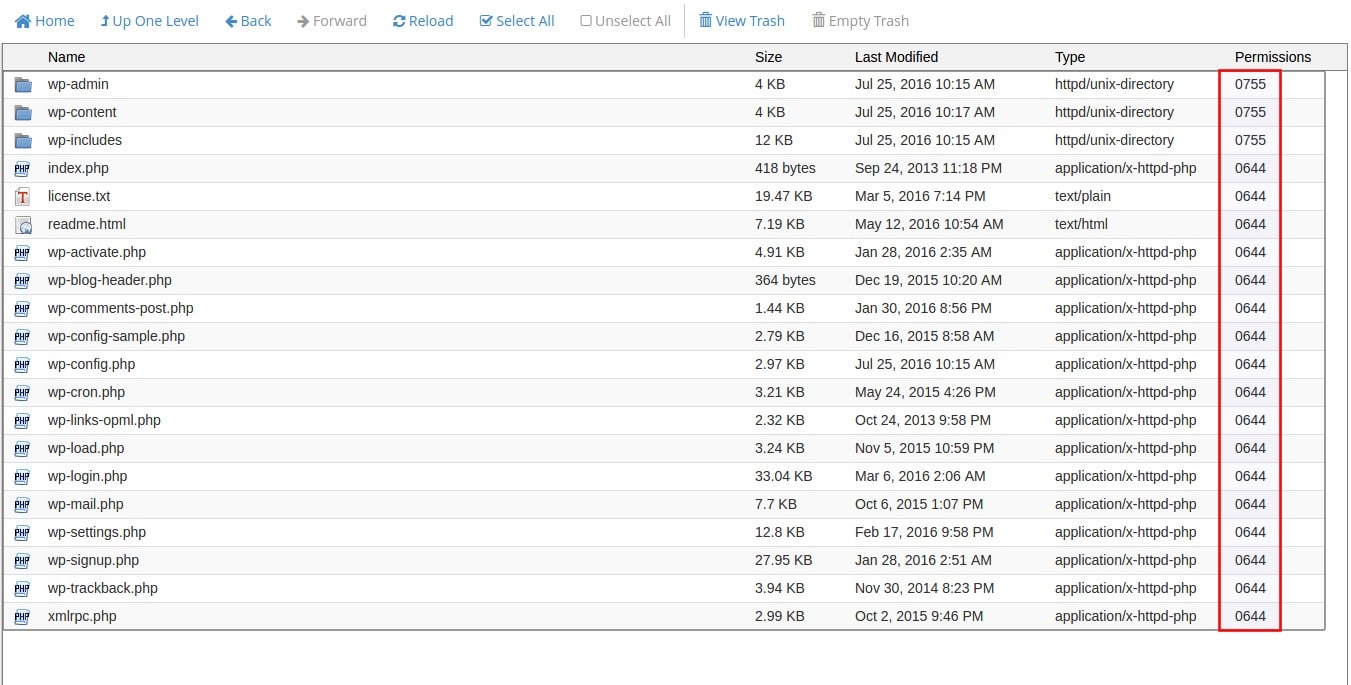Image resolution: width=1351 pixels, height=685 pixels.
Task: Sort by Permissions column header
Action: coord(1272,57)
